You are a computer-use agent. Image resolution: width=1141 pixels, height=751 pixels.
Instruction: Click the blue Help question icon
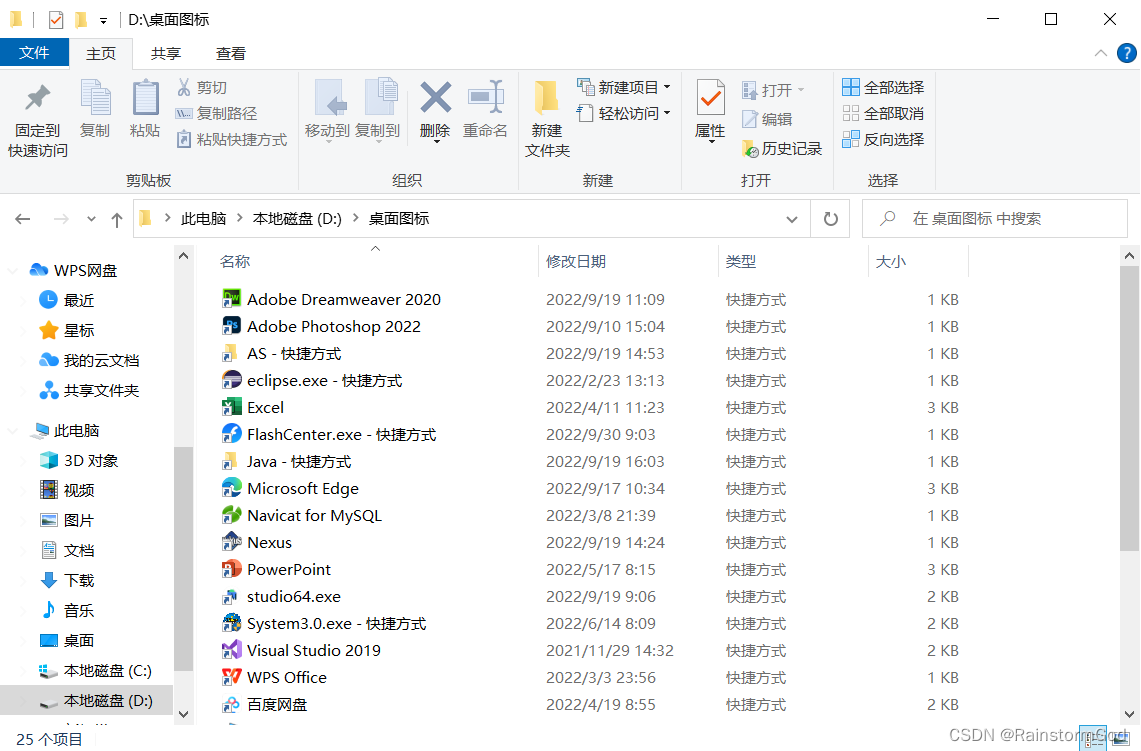click(1126, 54)
